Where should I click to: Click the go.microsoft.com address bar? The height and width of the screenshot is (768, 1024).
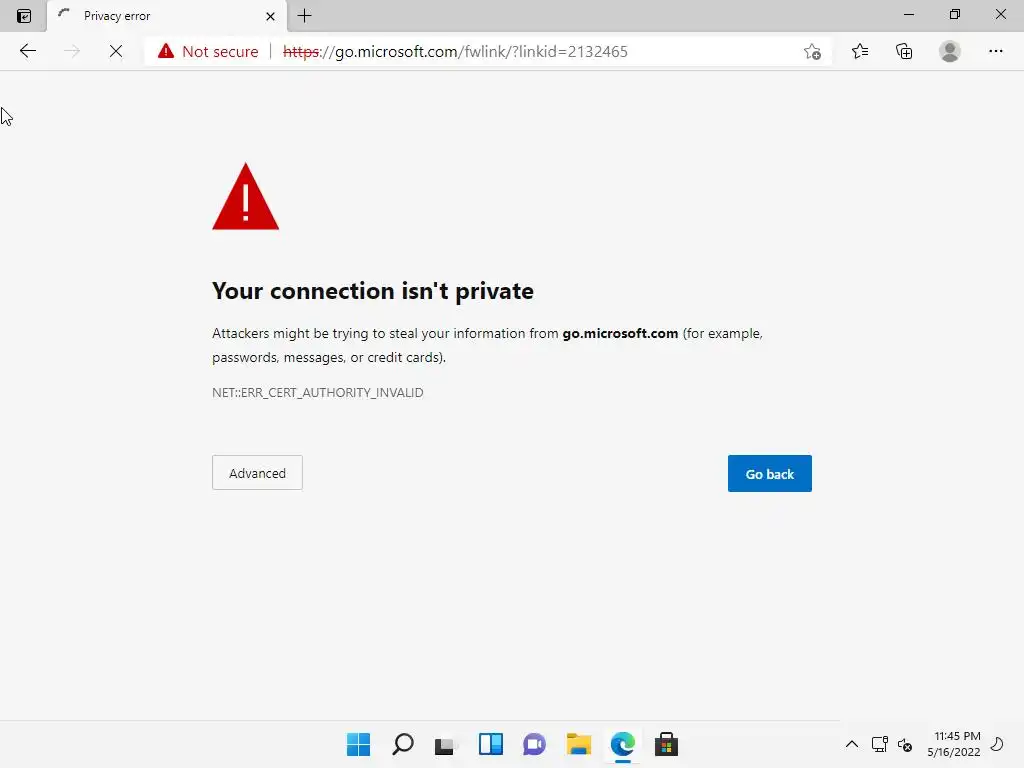481,52
